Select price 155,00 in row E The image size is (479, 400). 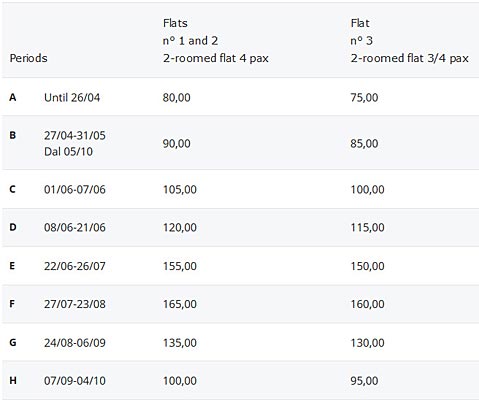pos(180,266)
